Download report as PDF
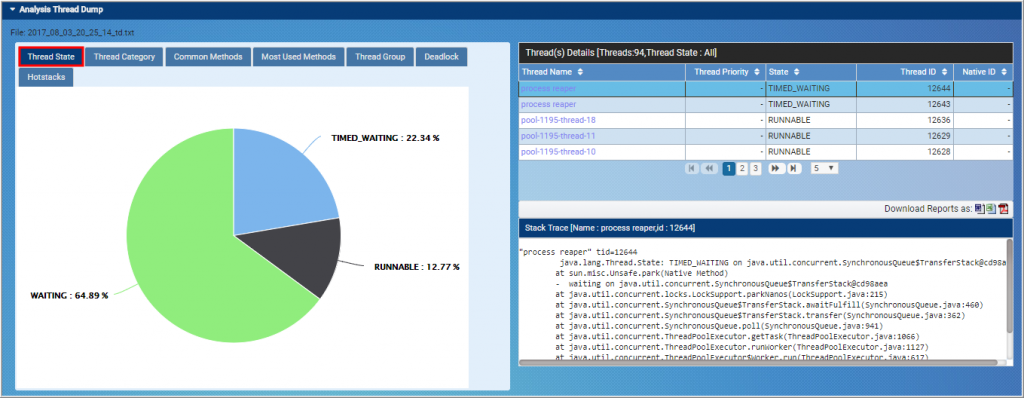This screenshot has height=398, width=1024. tap(1004, 208)
